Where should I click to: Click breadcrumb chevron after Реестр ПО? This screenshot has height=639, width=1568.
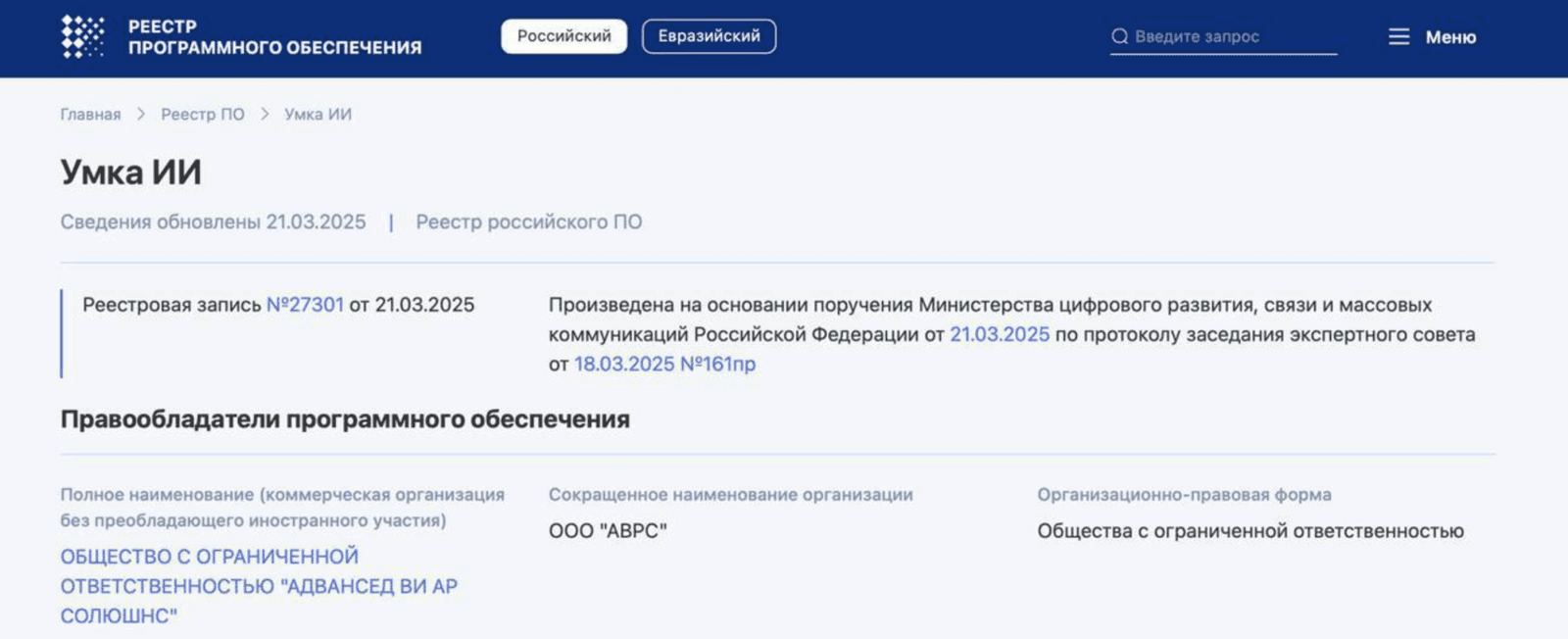pyautogui.click(x=265, y=115)
